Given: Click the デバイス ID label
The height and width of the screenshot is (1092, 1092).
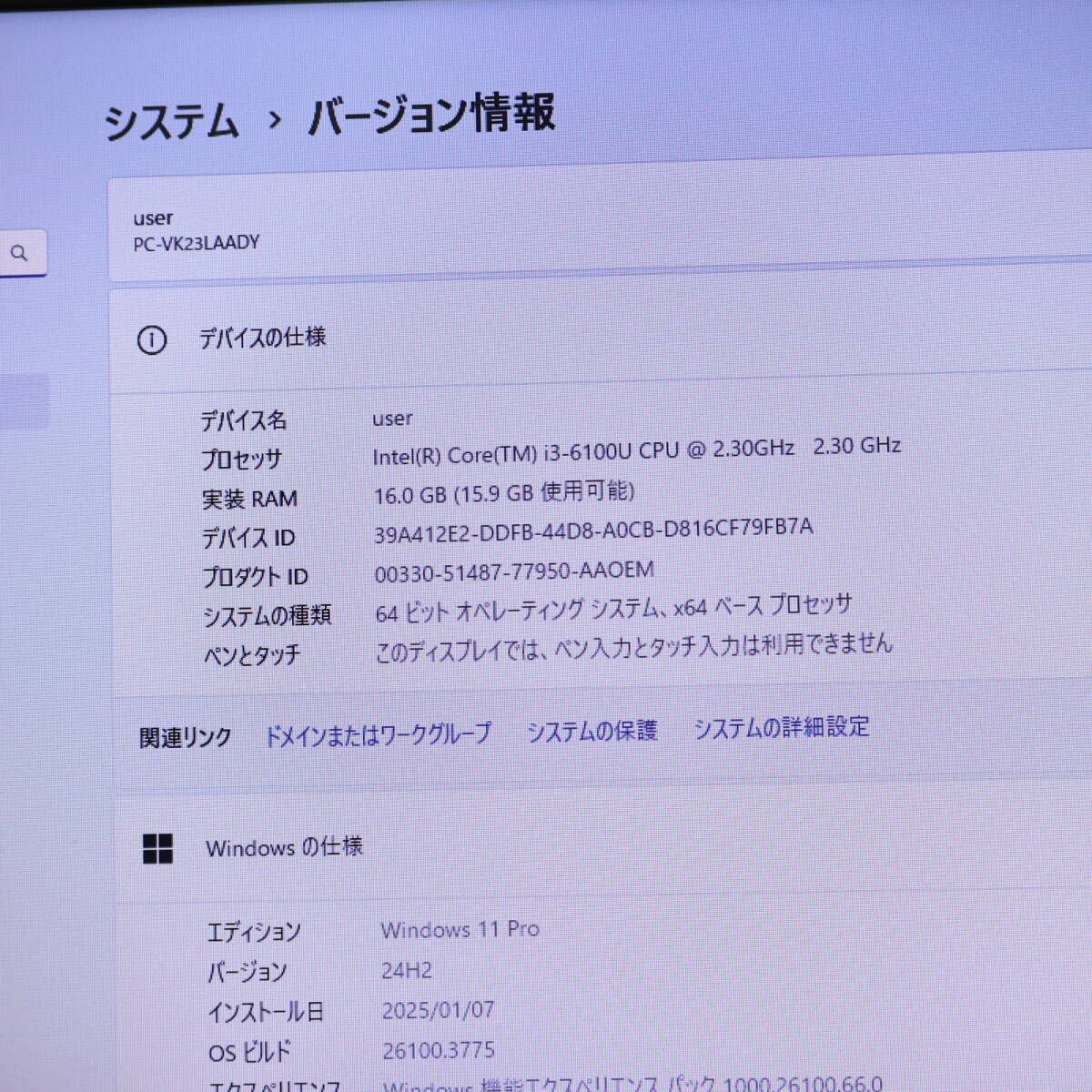Looking at the screenshot, I should pyautogui.click(x=248, y=538).
